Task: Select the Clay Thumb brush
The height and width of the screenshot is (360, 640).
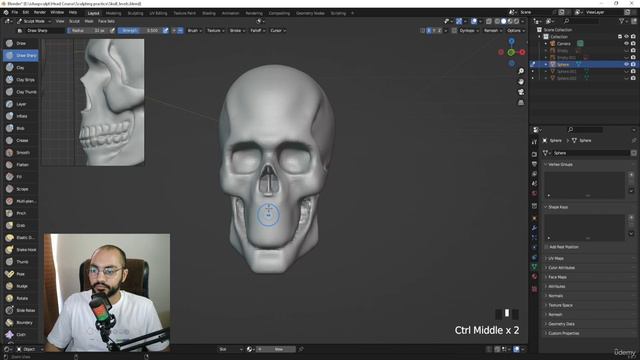Action: pyautogui.click(x=20, y=92)
